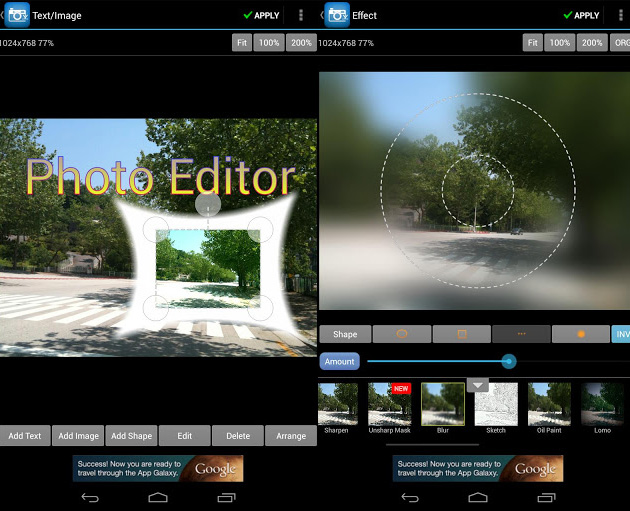The width and height of the screenshot is (630, 511).
Task: Open overflow menu in Effect screen
Action: pyautogui.click(x=621, y=15)
